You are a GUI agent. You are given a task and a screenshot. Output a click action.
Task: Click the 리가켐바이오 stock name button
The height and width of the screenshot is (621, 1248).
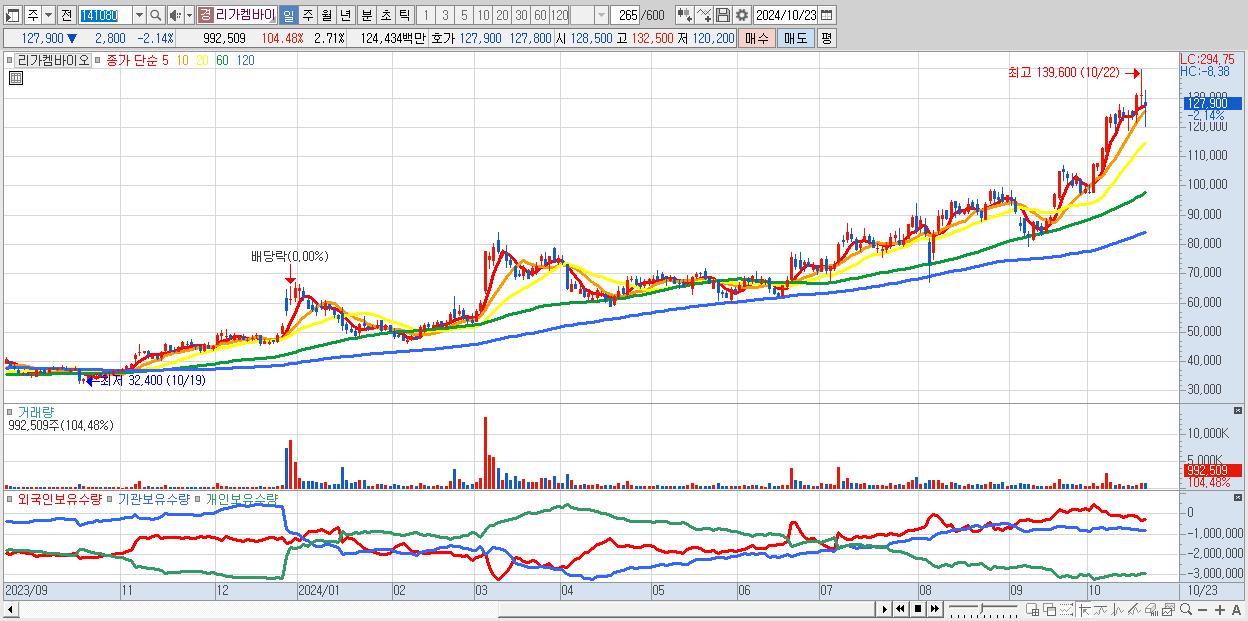[x=245, y=16]
